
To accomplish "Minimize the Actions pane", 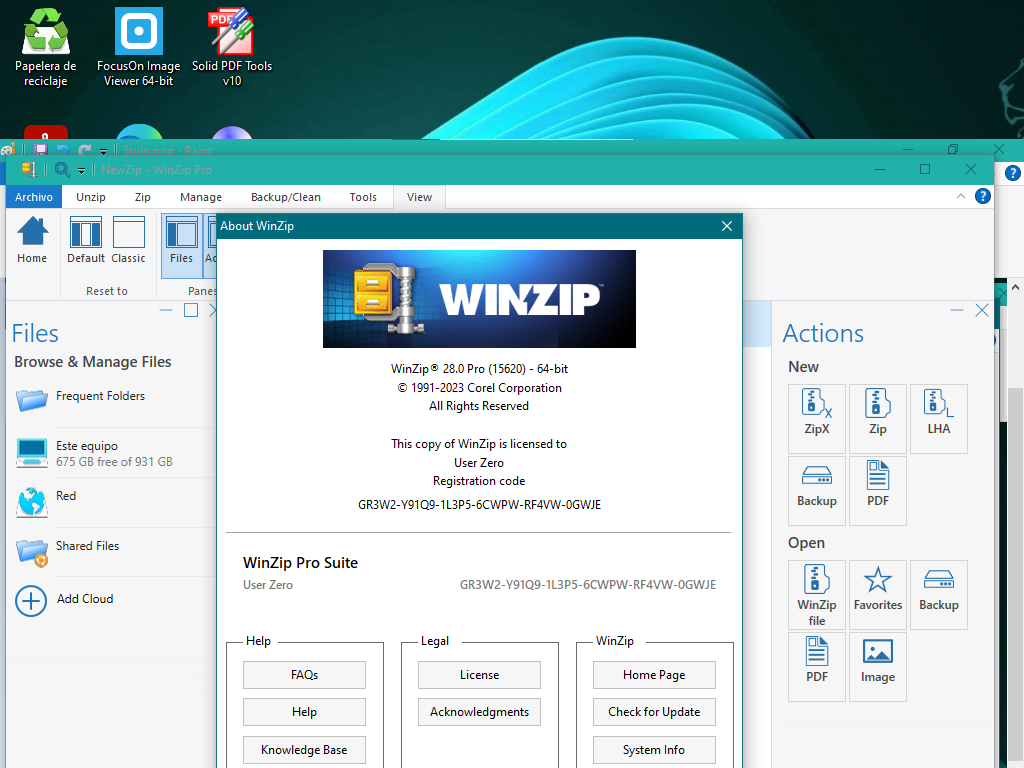I will (x=957, y=310).
